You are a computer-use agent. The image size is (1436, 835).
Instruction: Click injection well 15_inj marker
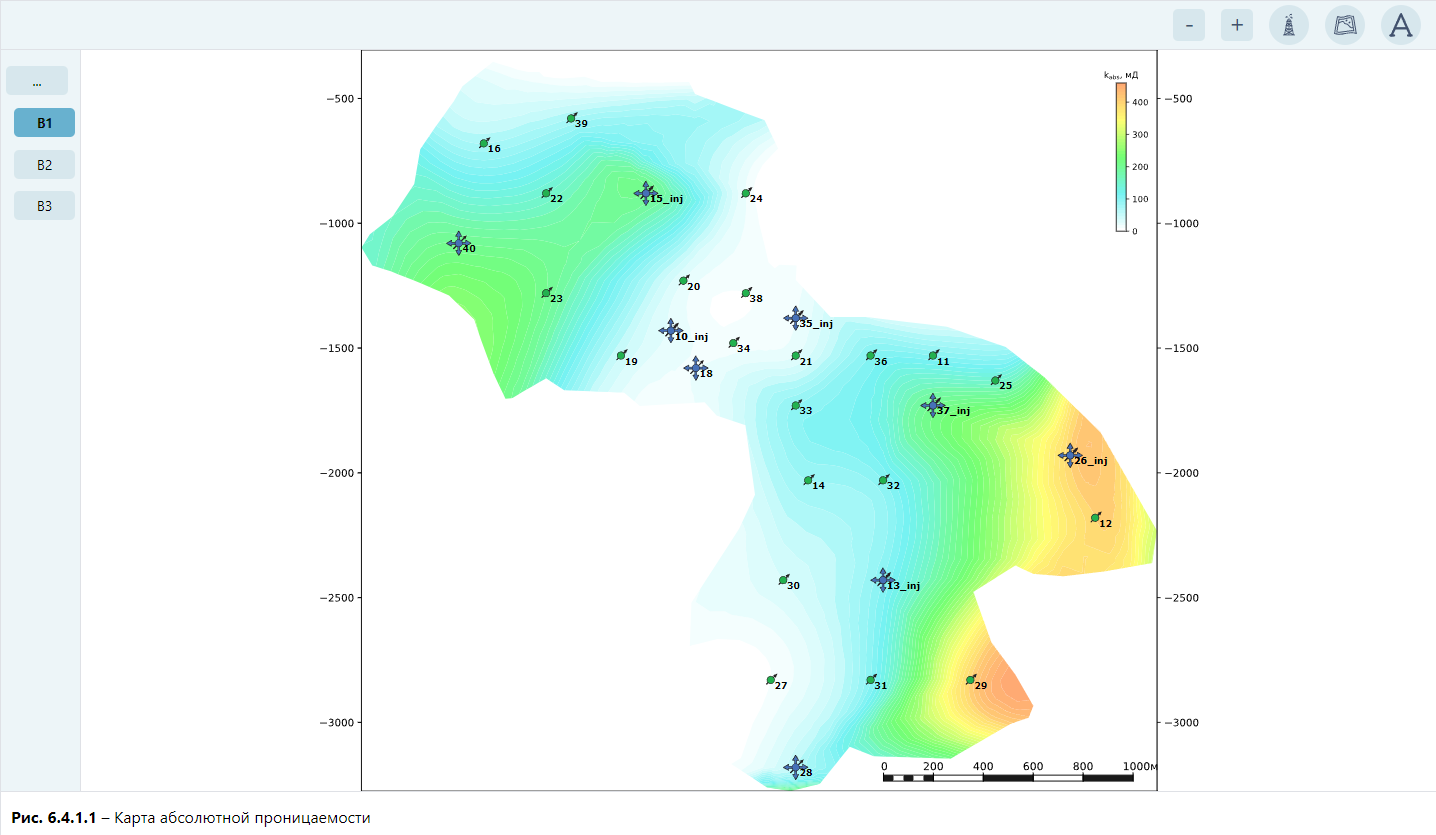pos(646,193)
